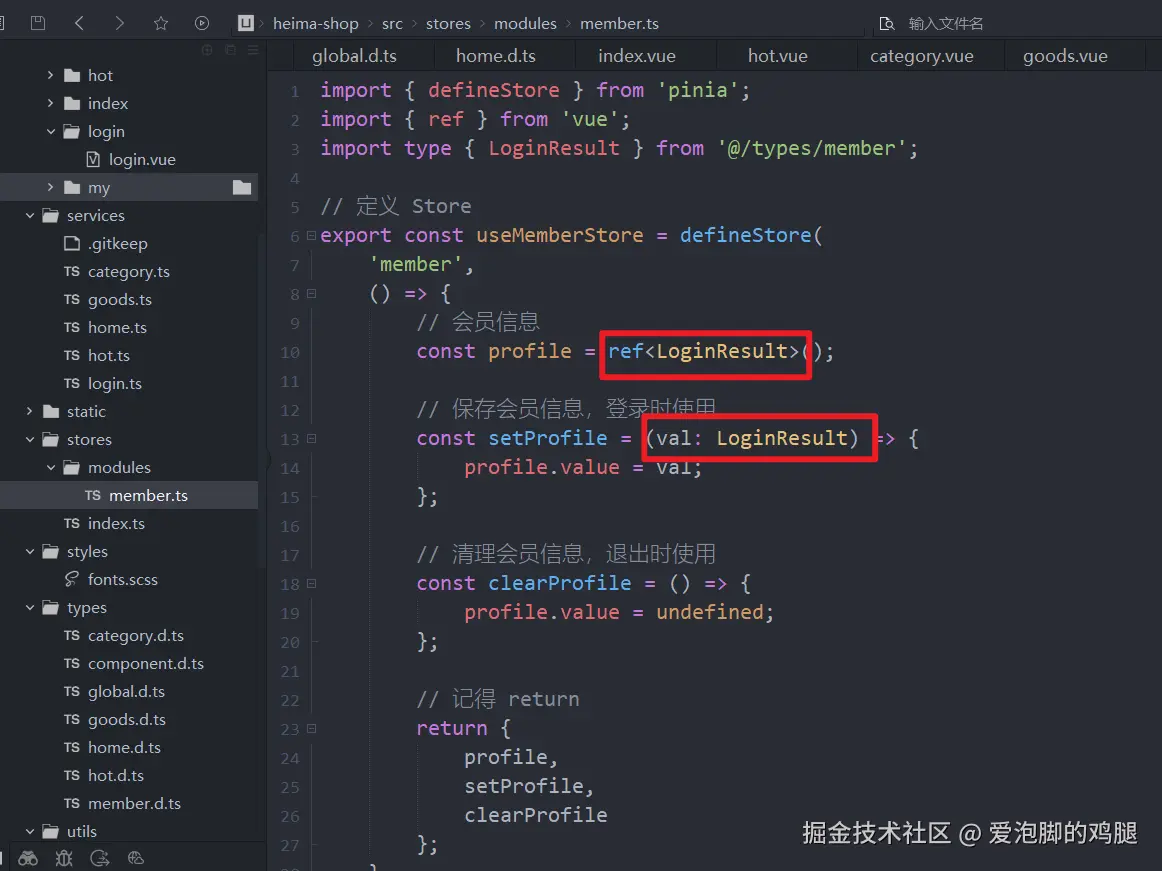The width and height of the screenshot is (1162, 871).
Task: Click the Run play-circle icon
Action: (202, 23)
